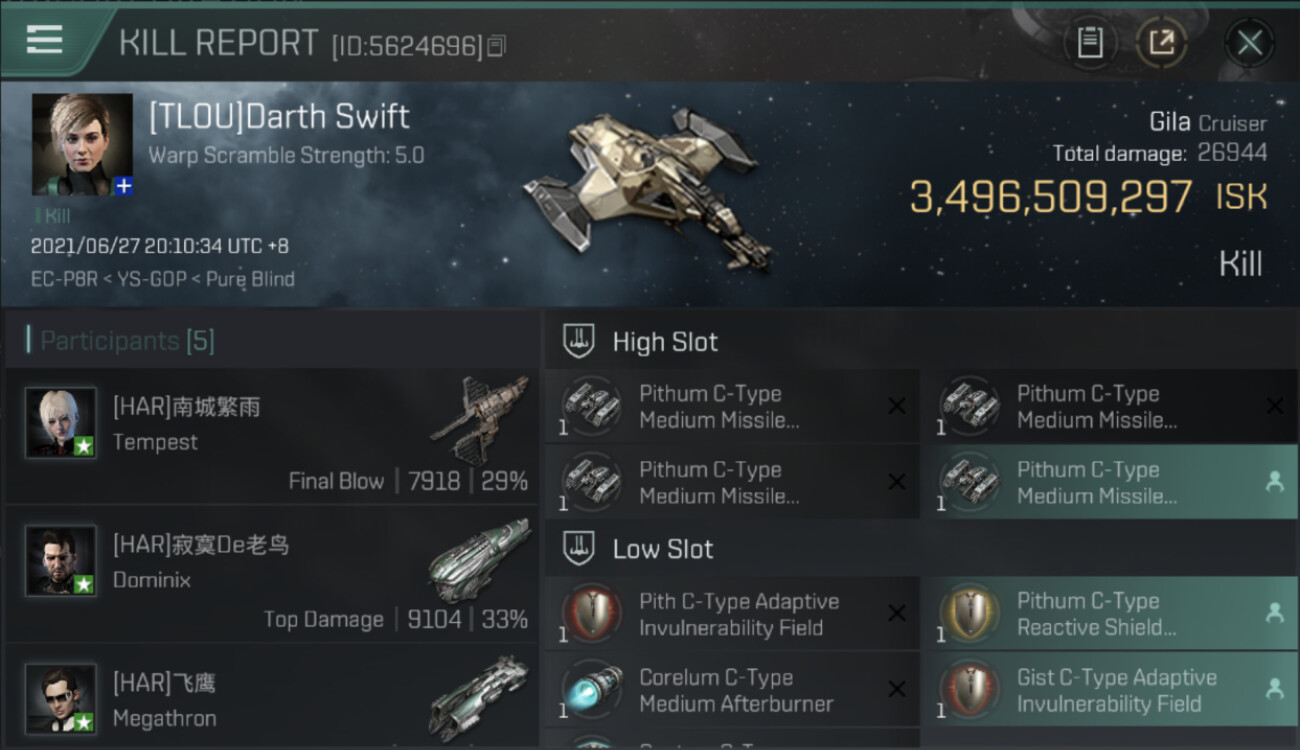Click the X on first Medium Missile launcher
Image resolution: width=1300 pixels, height=750 pixels.
click(x=897, y=406)
